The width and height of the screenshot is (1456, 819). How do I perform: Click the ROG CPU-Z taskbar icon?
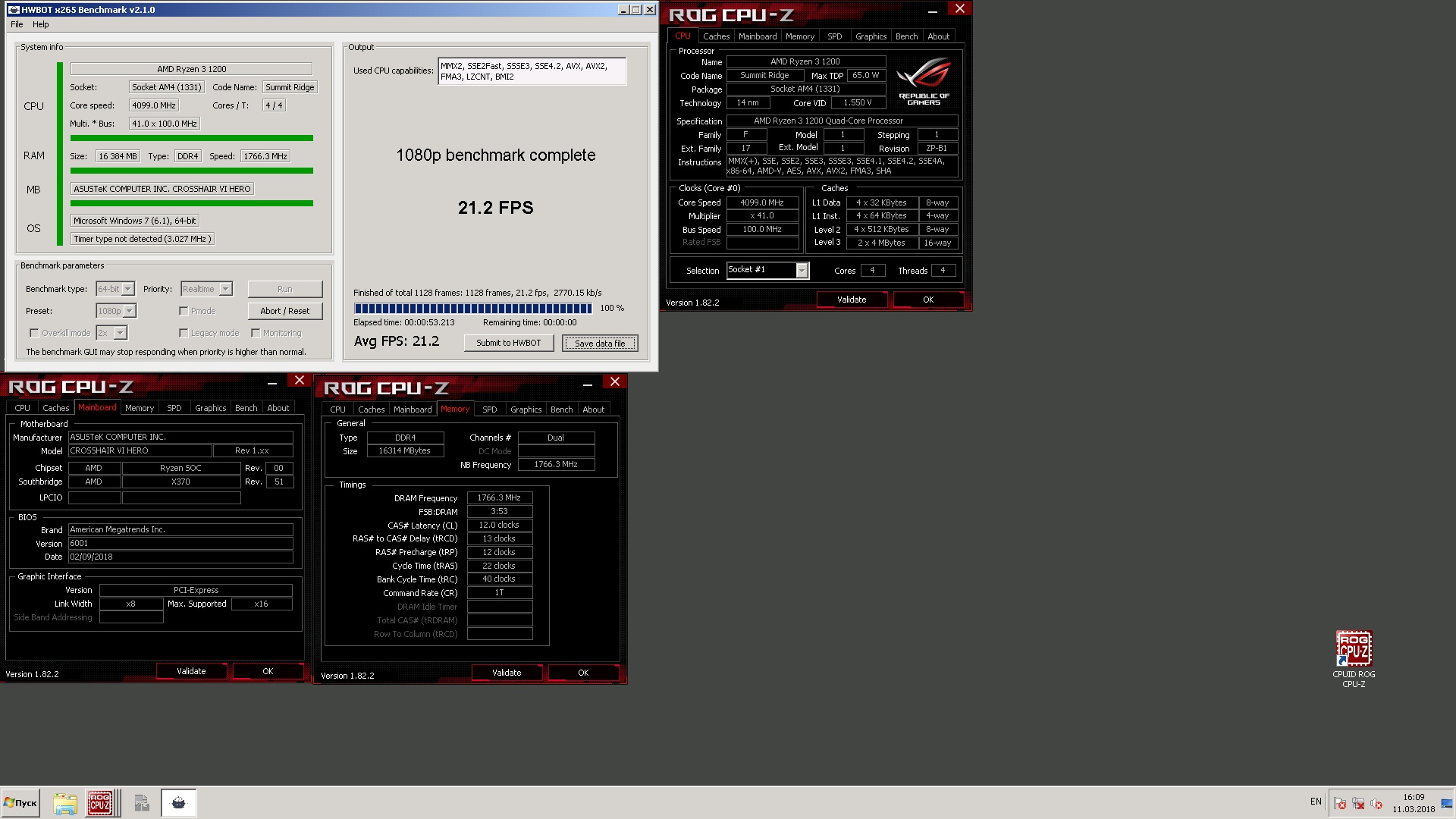coord(101,803)
